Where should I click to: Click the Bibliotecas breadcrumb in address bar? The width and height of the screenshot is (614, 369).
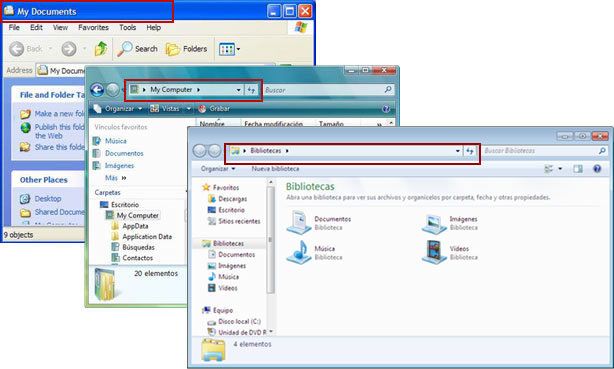click(x=266, y=151)
